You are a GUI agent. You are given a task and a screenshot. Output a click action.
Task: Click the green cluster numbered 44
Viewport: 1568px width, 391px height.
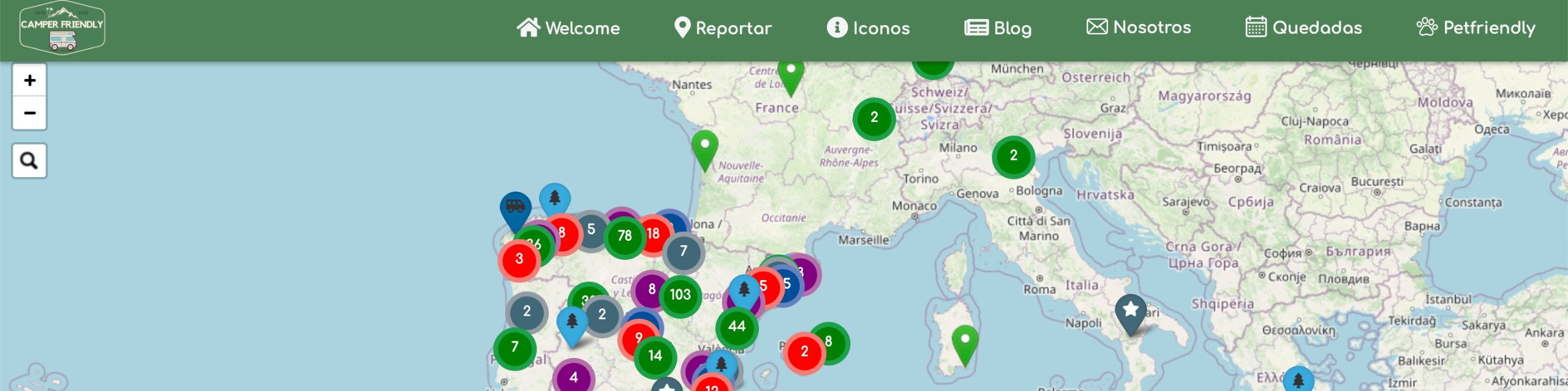(737, 327)
